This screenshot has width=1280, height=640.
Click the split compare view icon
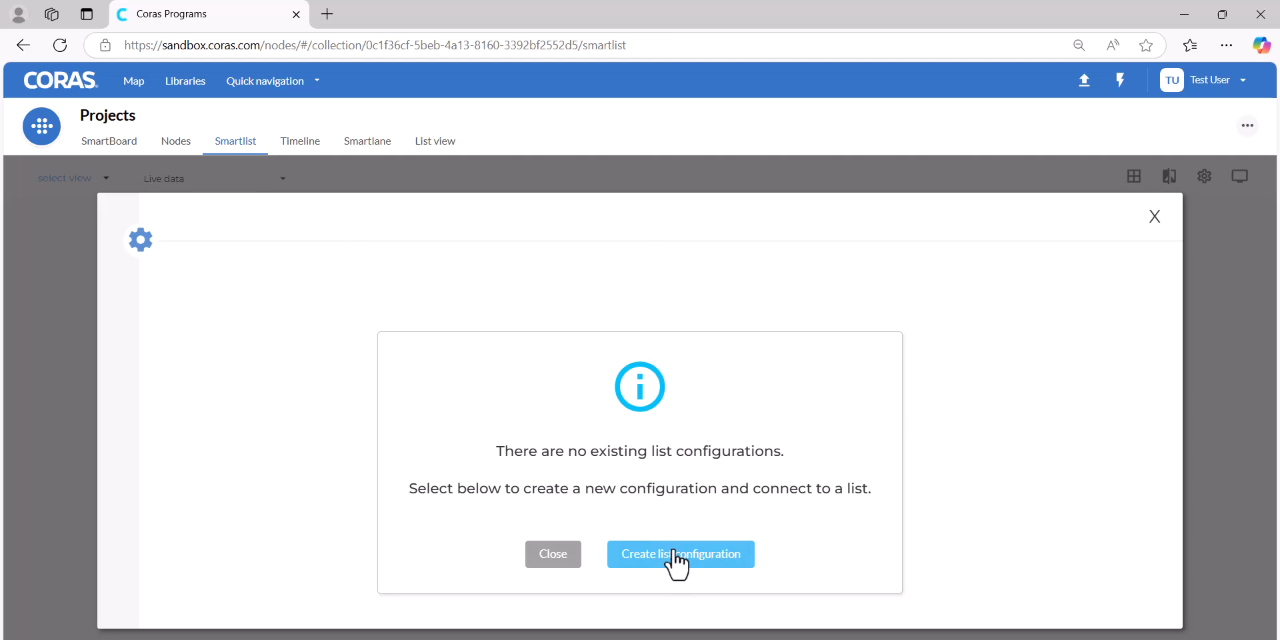coord(1169,176)
